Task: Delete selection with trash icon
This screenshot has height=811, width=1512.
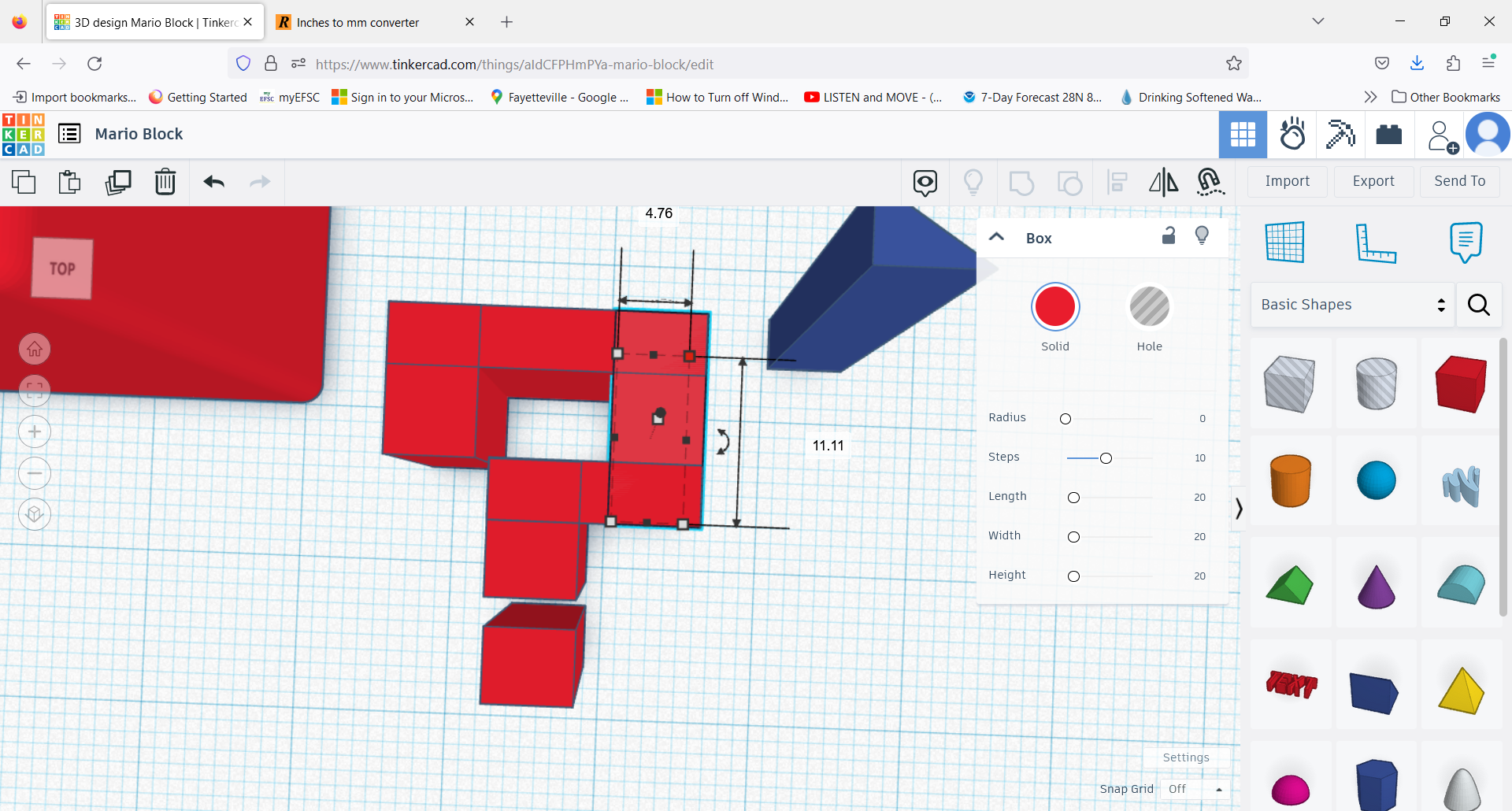Action: tap(165, 182)
